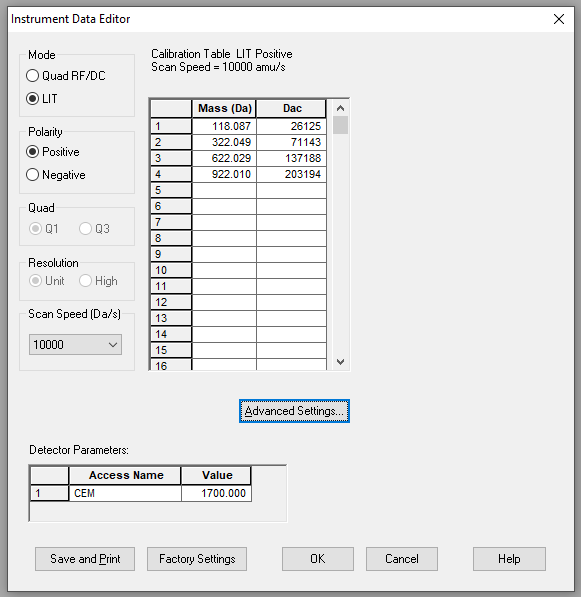Open Help for this dialog
This screenshot has height=597, width=581.
509,559
